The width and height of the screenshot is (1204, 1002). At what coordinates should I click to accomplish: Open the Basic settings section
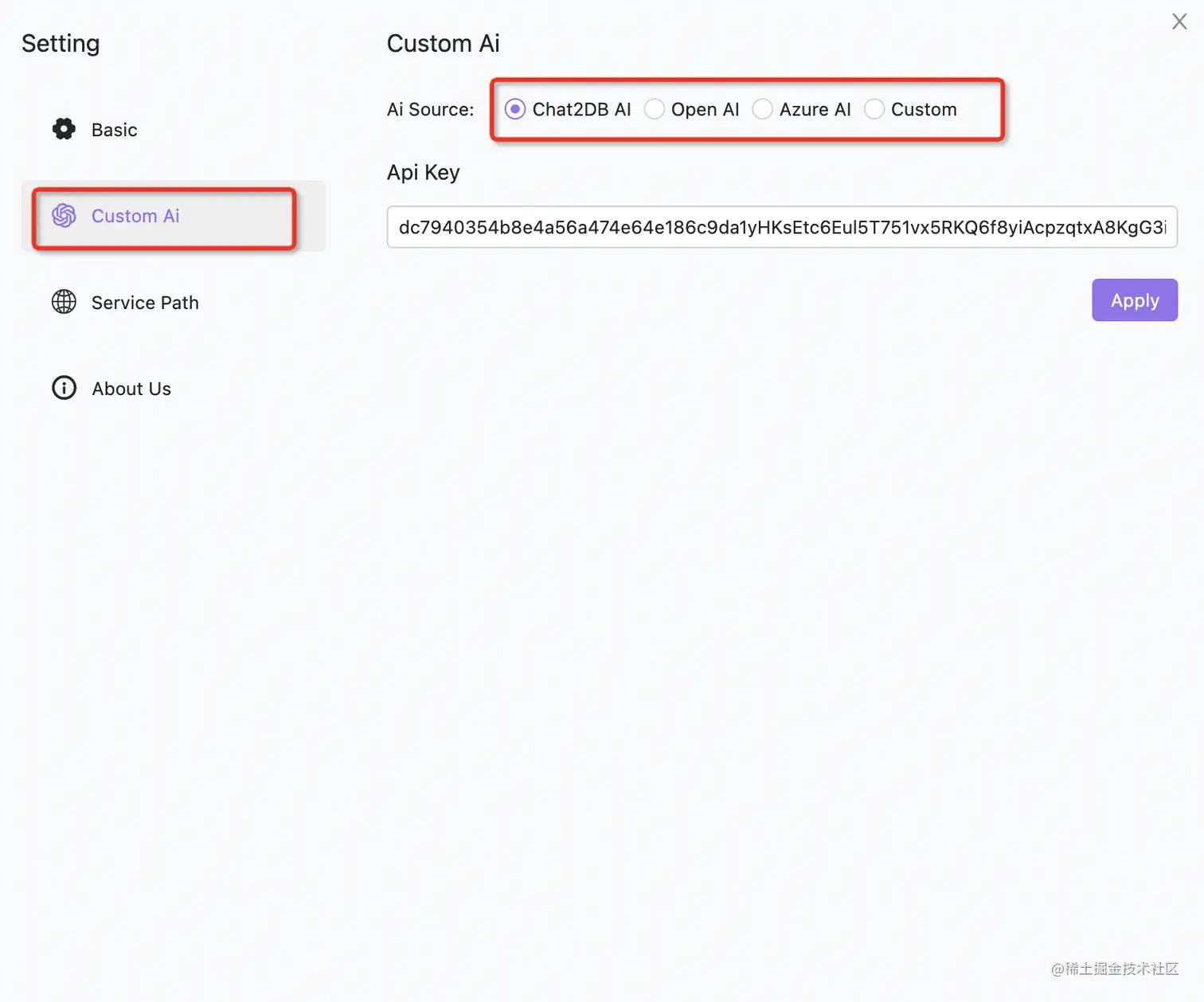point(174,129)
